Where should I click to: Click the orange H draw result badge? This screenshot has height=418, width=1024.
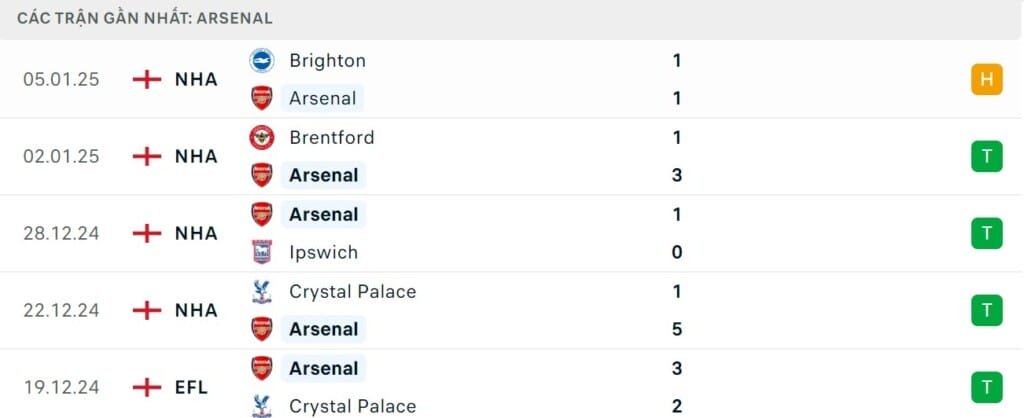coord(986,80)
